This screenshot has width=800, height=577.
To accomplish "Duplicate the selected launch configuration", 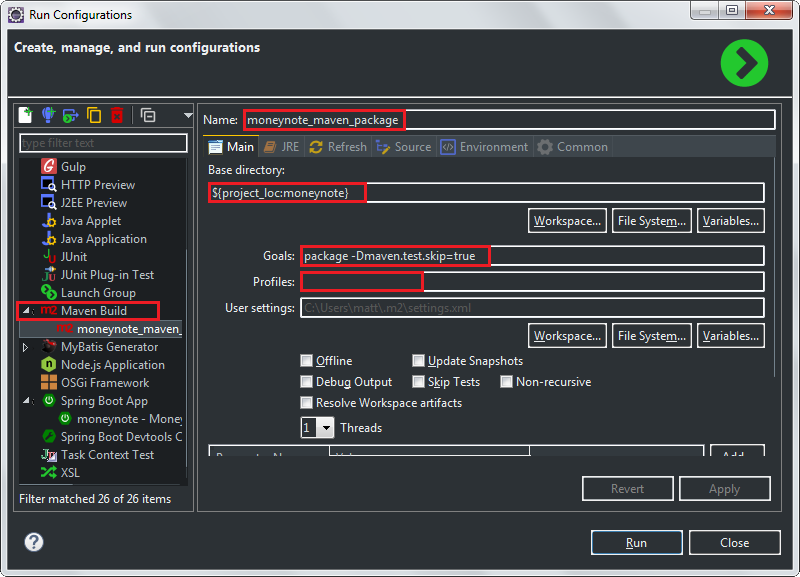I will (94, 115).
